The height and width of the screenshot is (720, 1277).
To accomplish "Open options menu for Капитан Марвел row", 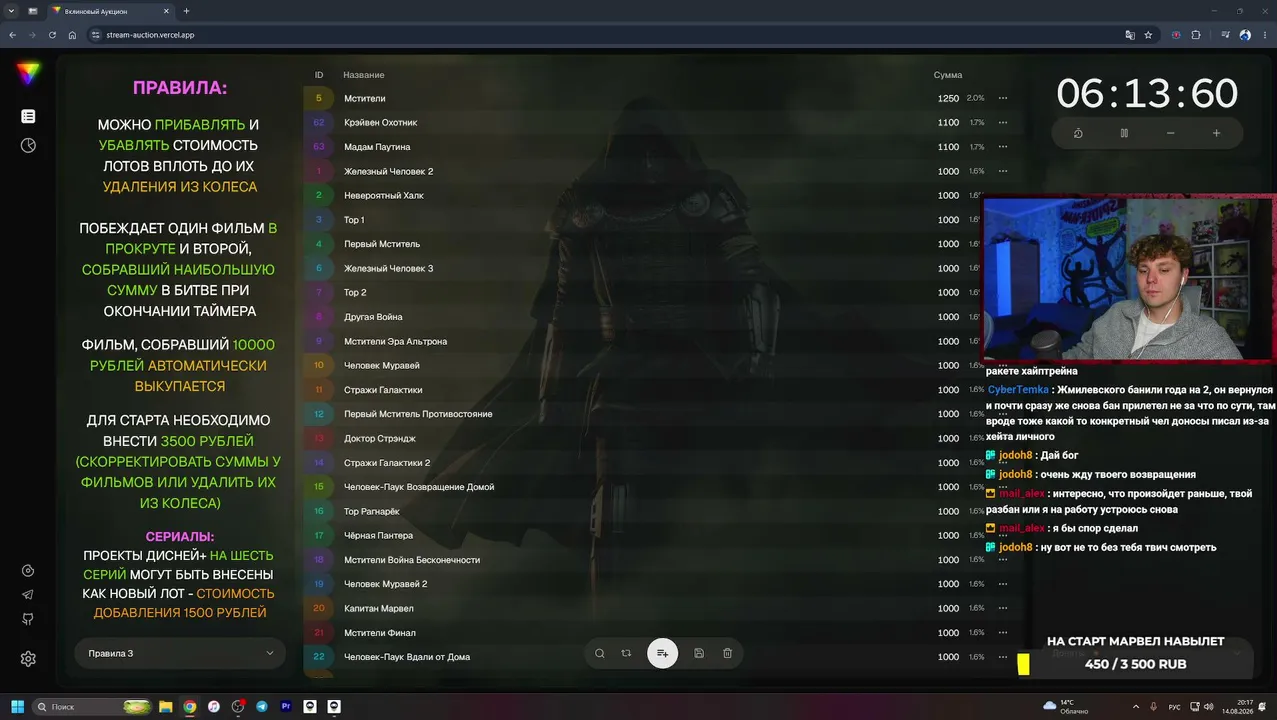I will [1003, 608].
